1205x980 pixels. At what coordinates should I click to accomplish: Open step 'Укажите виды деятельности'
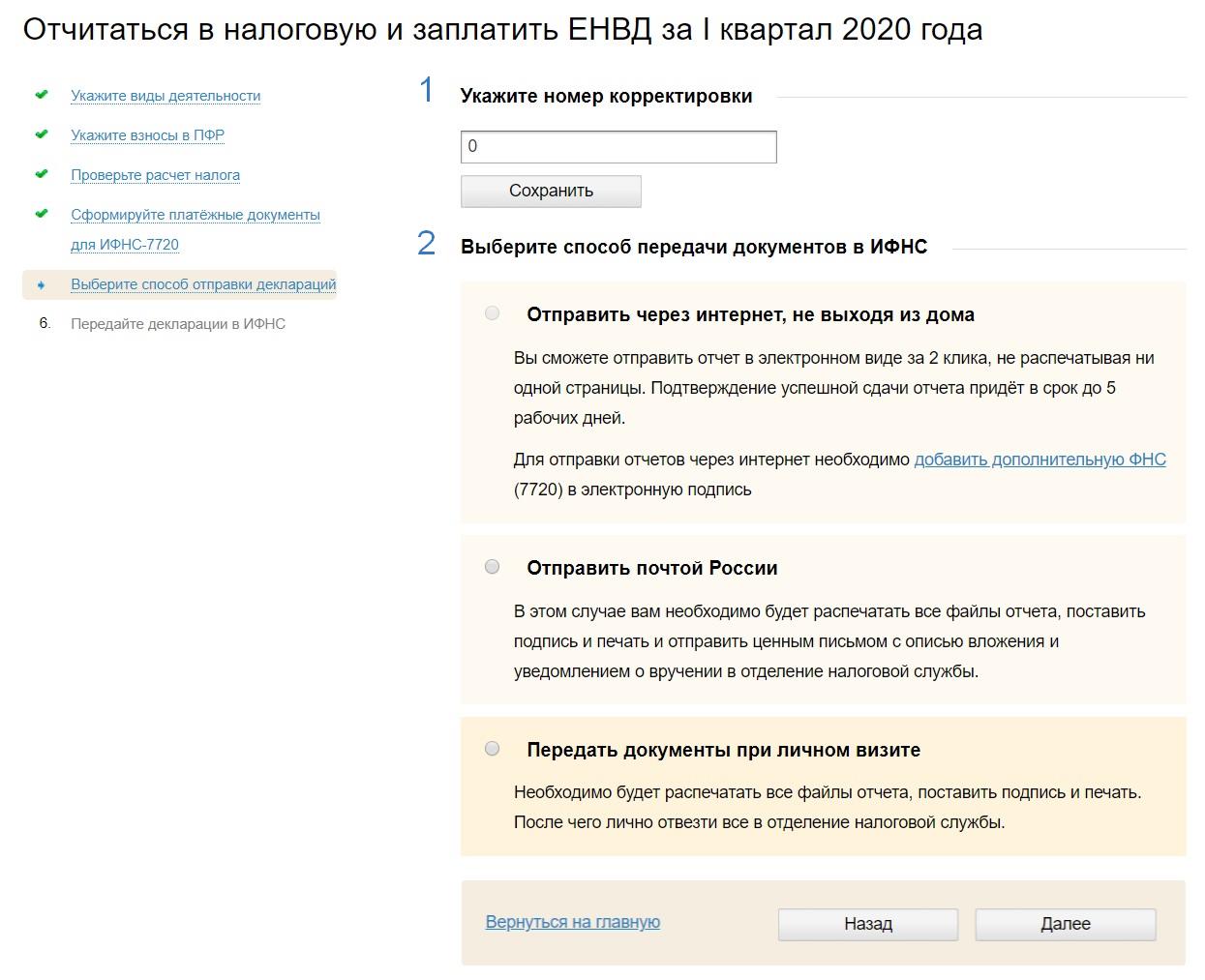coord(166,96)
